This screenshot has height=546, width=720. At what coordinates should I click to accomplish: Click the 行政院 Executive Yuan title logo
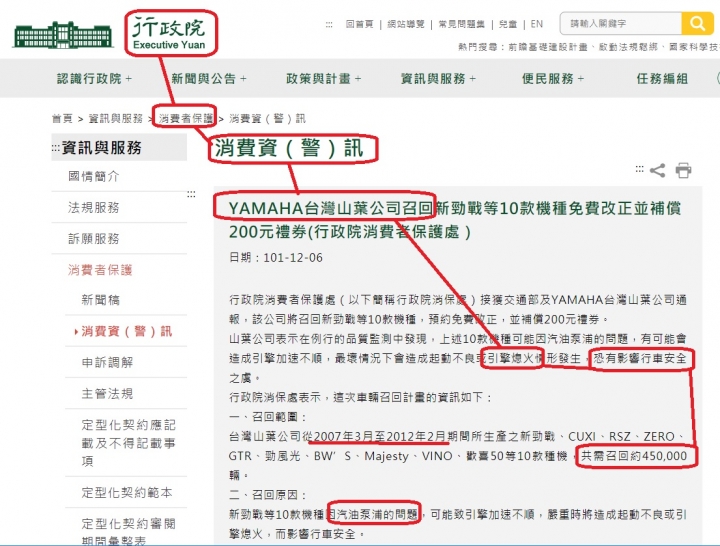click(169, 34)
